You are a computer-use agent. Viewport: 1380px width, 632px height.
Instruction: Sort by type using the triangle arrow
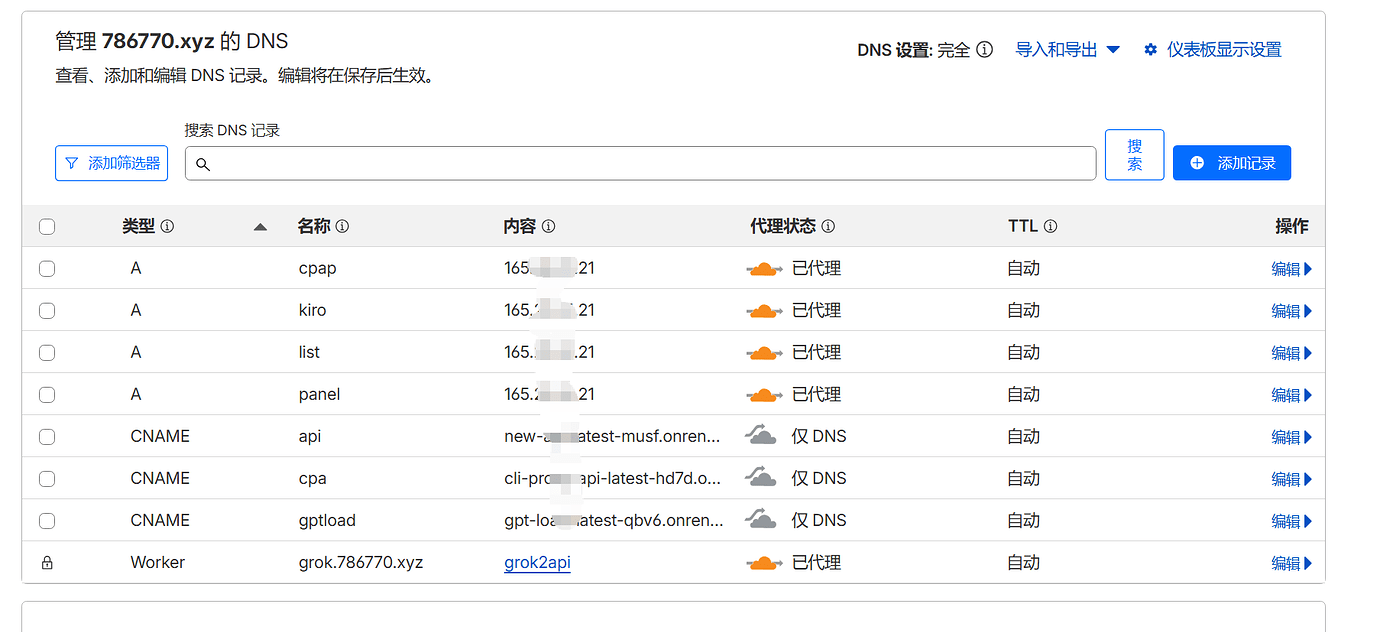click(x=260, y=227)
